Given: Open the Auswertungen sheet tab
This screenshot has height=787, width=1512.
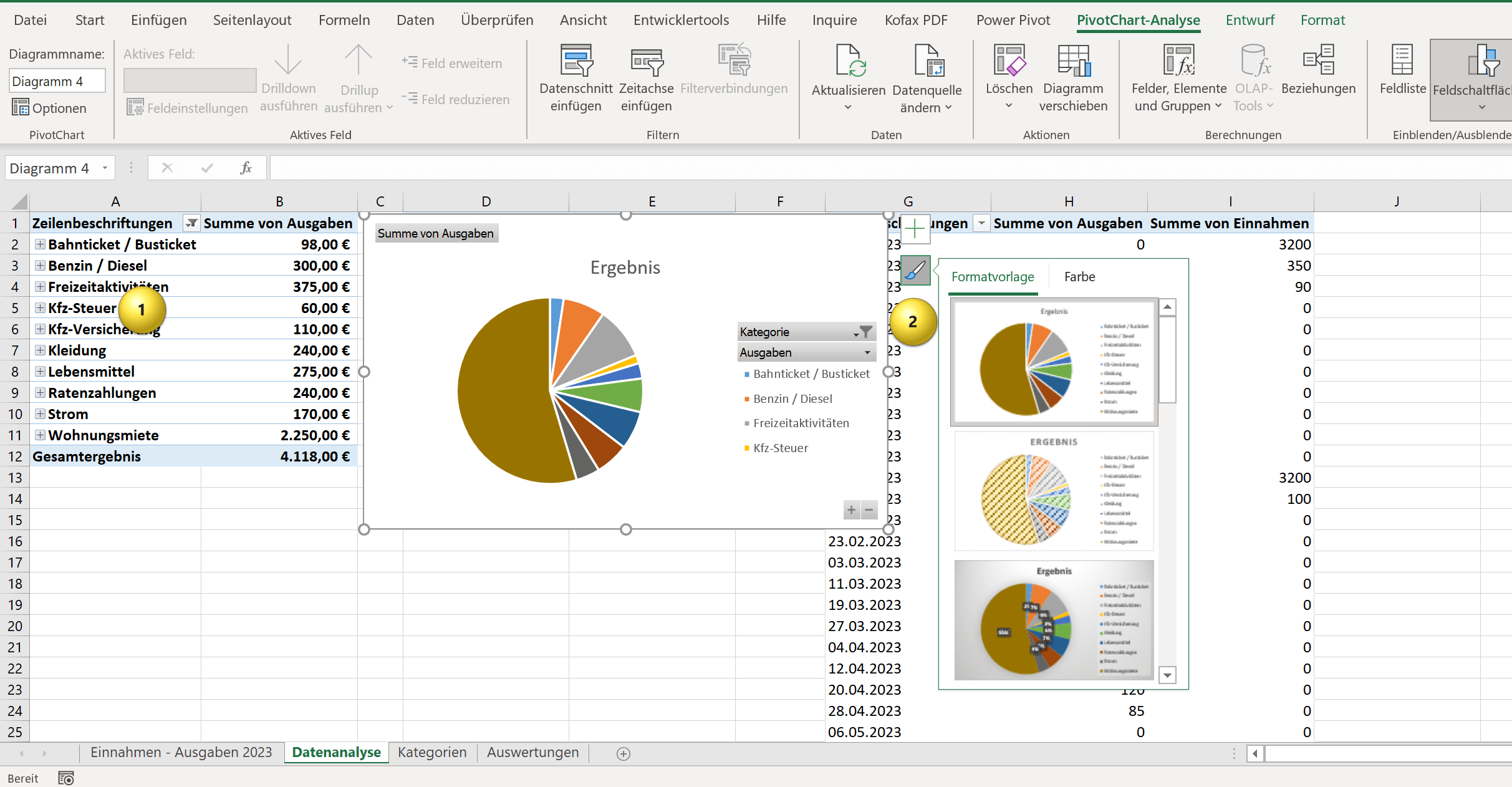Looking at the screenshot, I should click(x=532, y=753).
